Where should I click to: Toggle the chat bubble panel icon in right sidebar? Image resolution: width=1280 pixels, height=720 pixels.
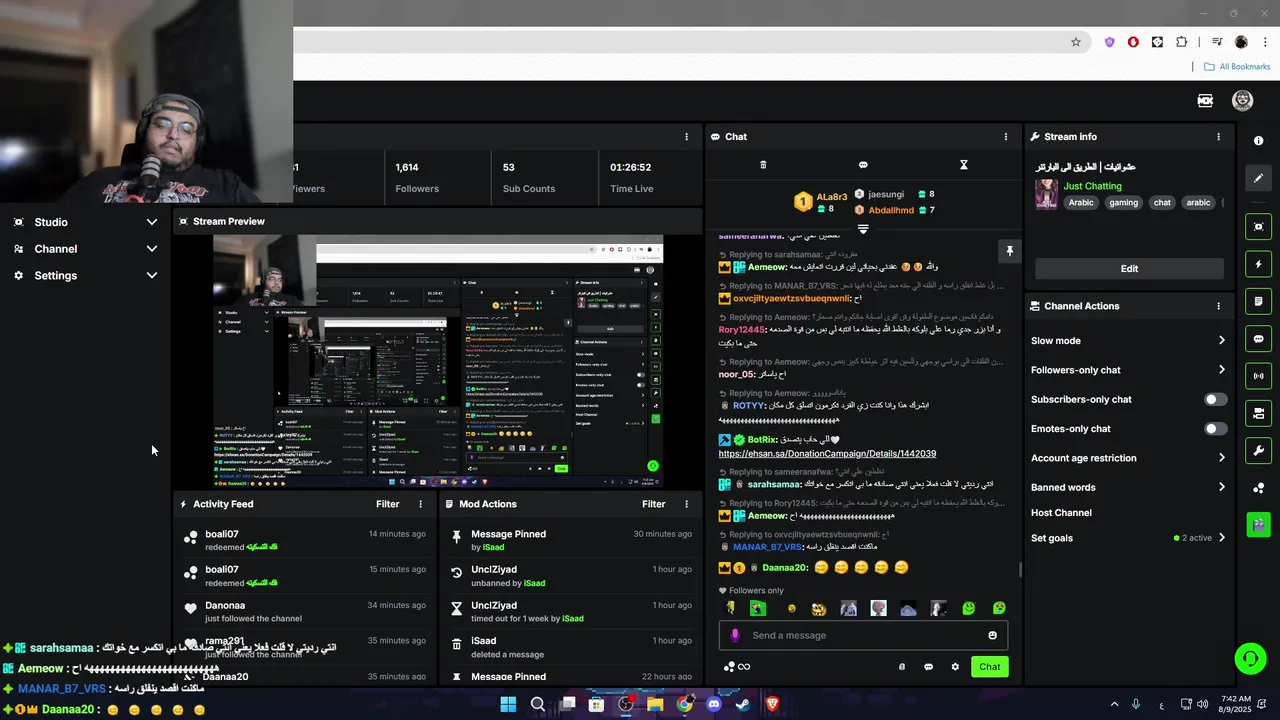[1259, 339]
